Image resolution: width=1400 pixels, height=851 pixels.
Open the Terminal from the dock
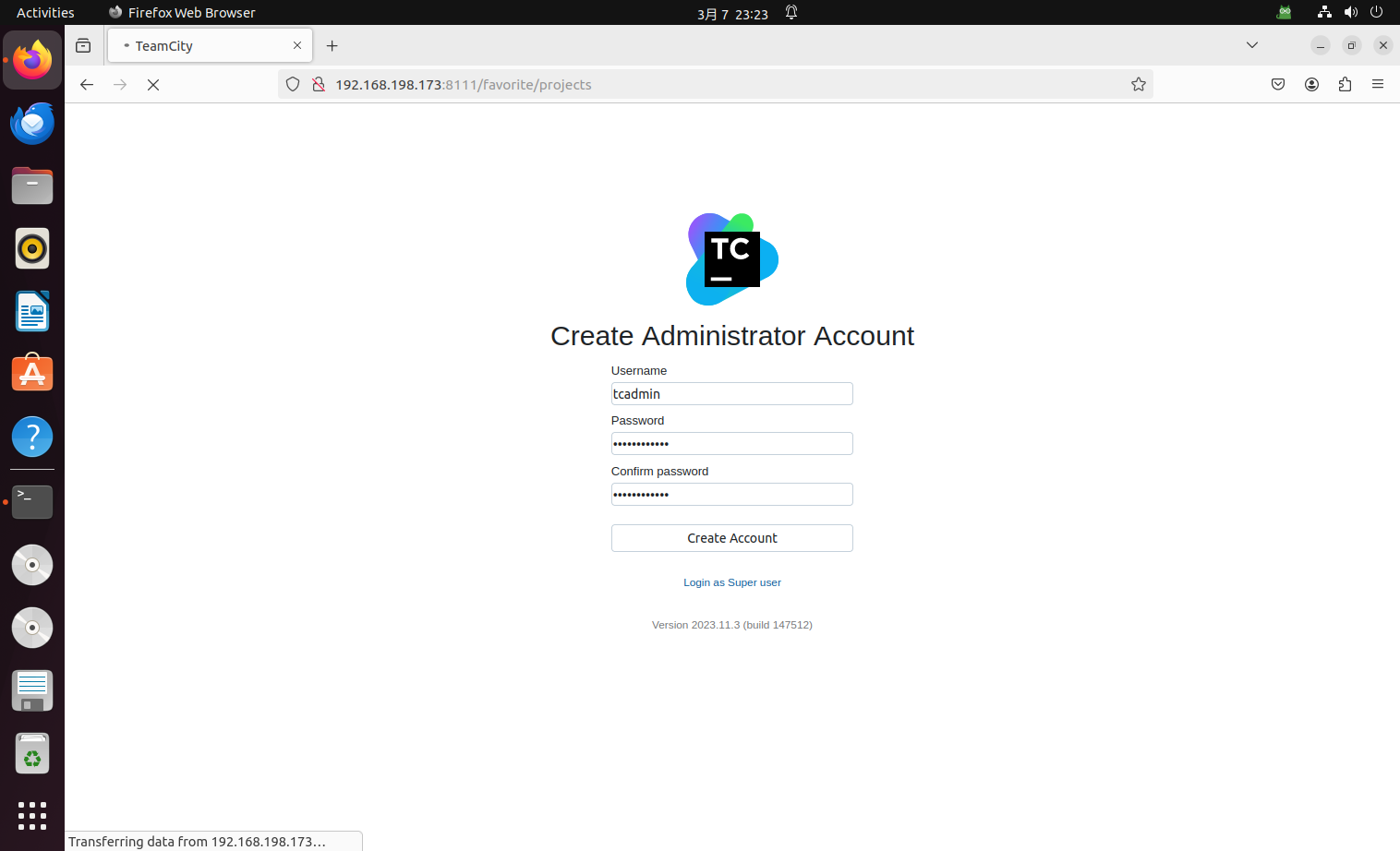[x=32, y=501]
